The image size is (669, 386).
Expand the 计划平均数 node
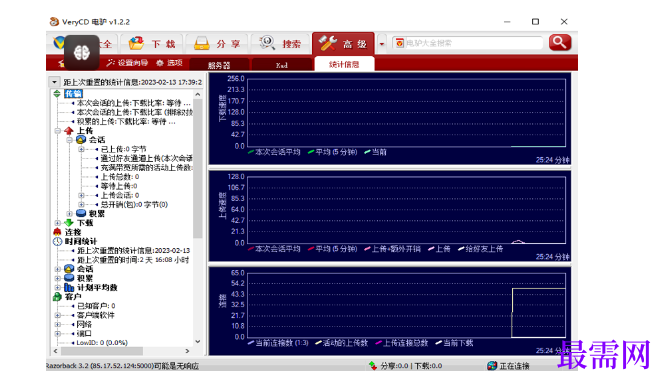pos(57,287)
